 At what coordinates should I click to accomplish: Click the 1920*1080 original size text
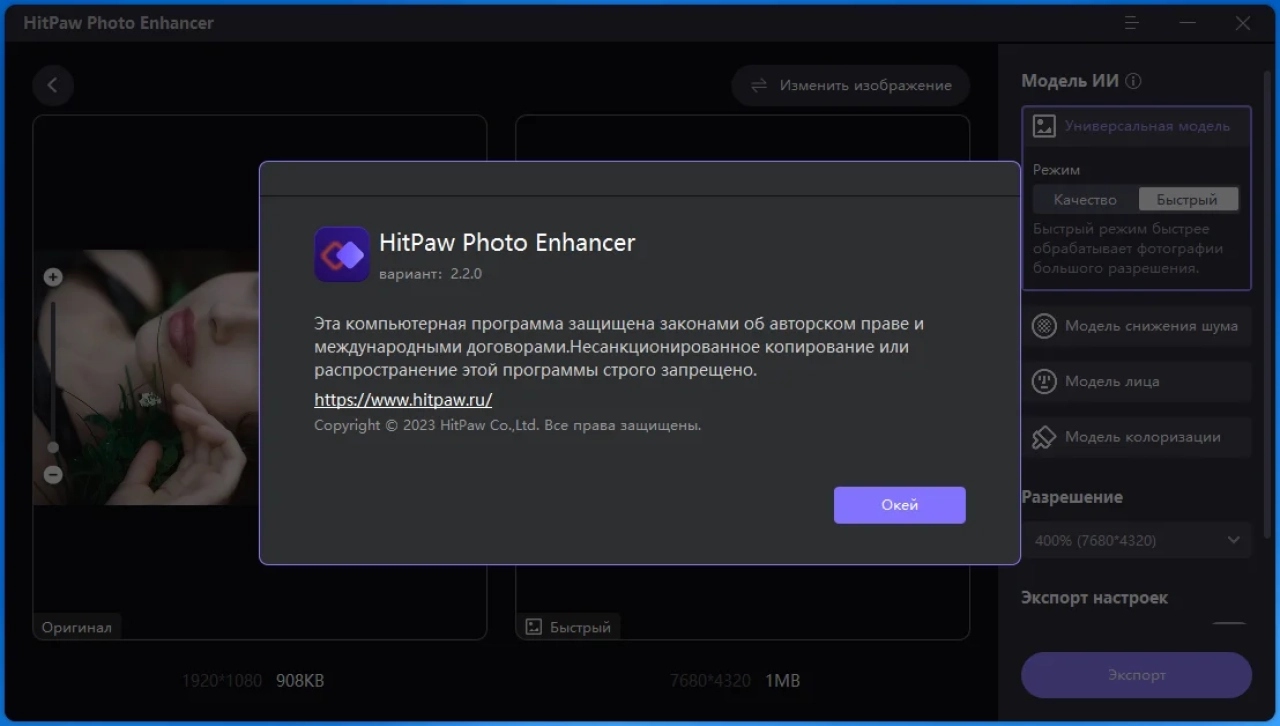(x=222, y=681)
